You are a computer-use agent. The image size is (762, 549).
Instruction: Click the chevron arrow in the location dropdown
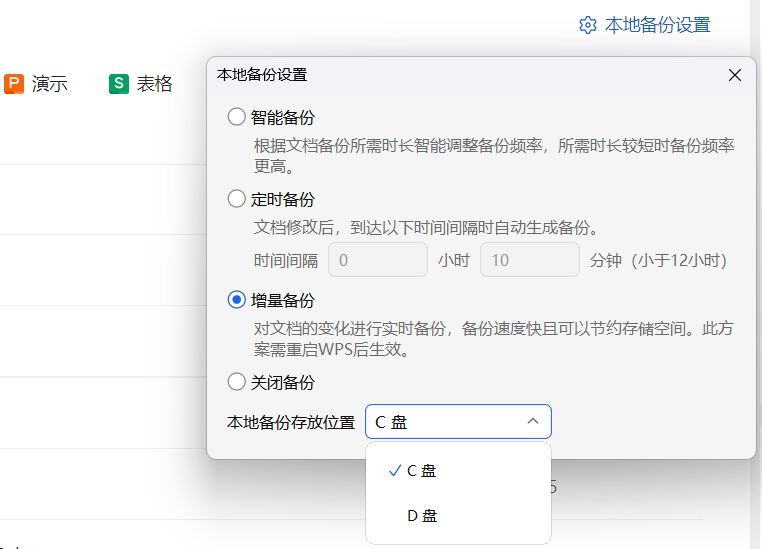pyautogui.click(x=533, y=421)
